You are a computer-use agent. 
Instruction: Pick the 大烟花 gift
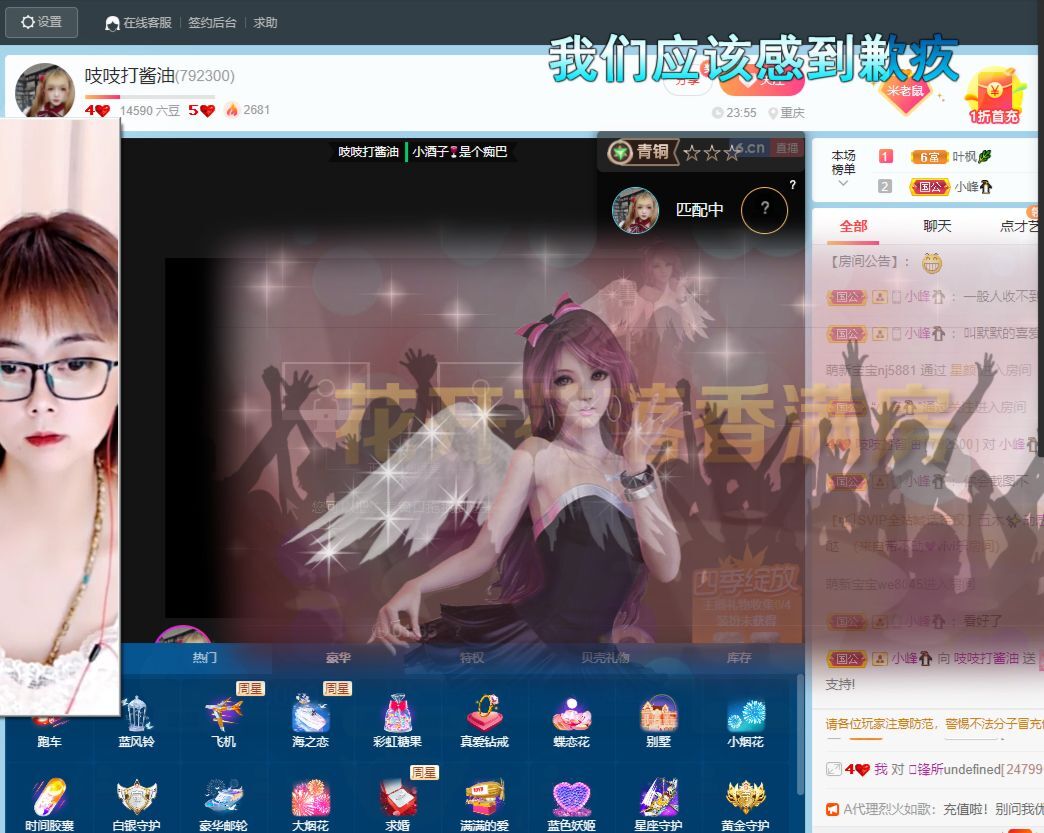tap(310, 804)
